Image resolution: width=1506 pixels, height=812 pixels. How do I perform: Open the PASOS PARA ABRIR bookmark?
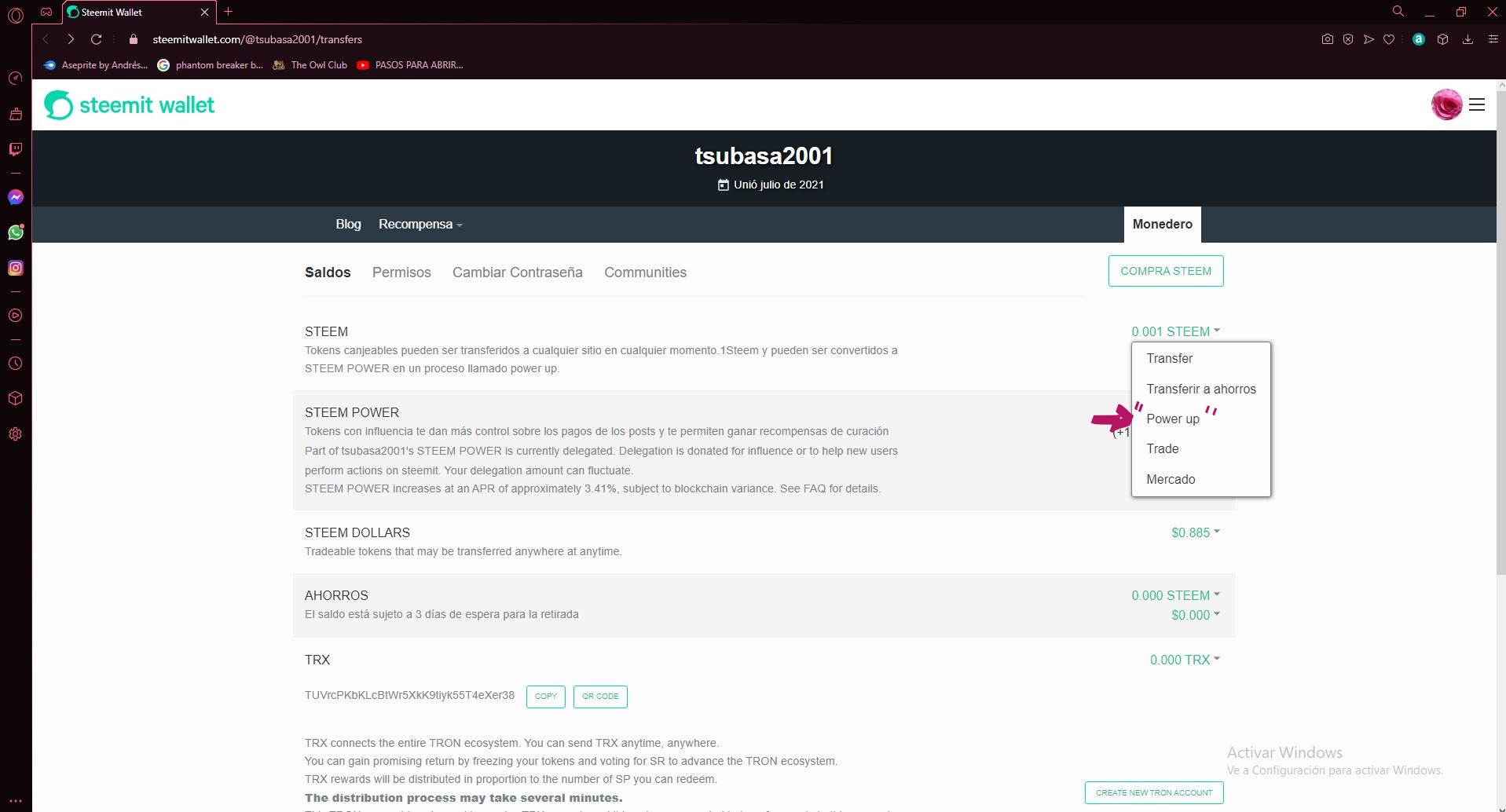tap(410, 65)
